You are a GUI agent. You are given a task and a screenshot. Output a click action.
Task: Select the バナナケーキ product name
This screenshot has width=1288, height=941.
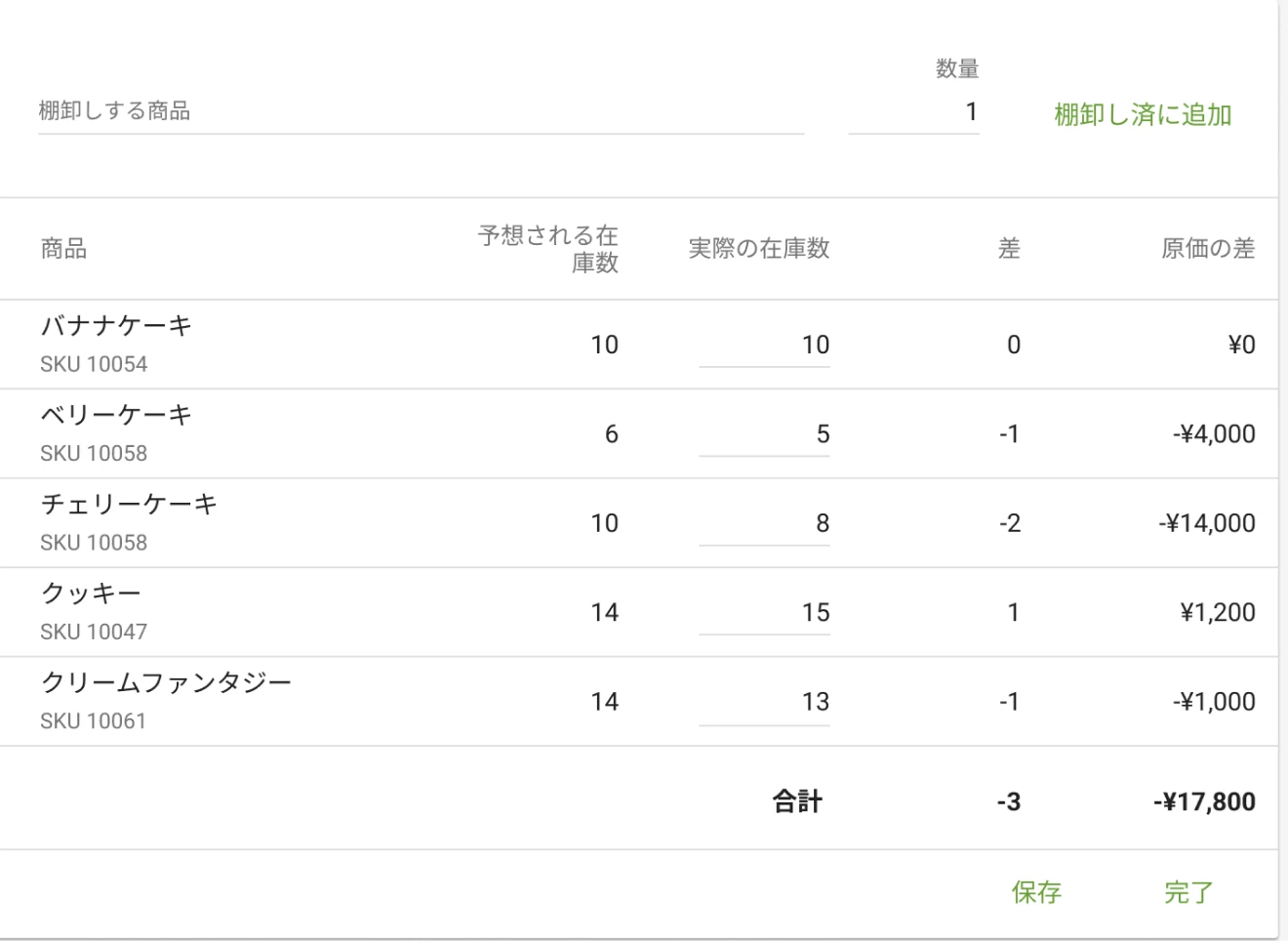pyautogui.click(x=116, y=326)
